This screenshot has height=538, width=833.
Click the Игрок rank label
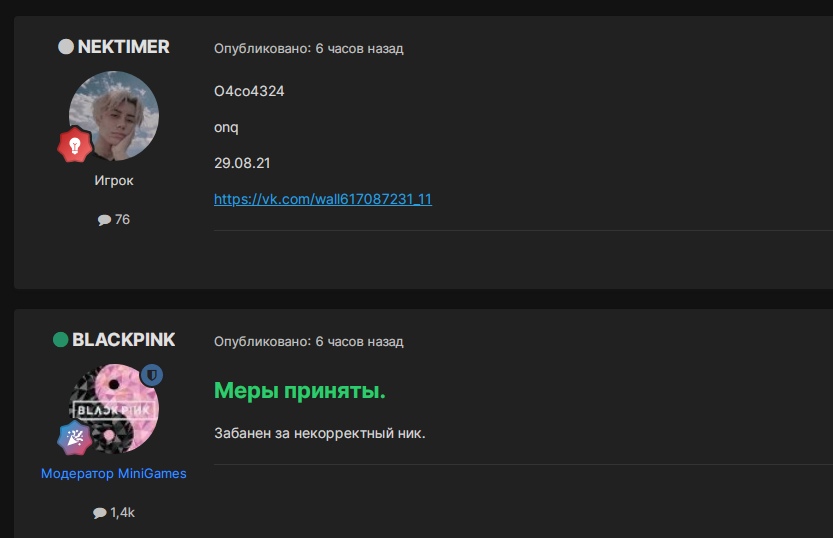(x=114, y=181)
